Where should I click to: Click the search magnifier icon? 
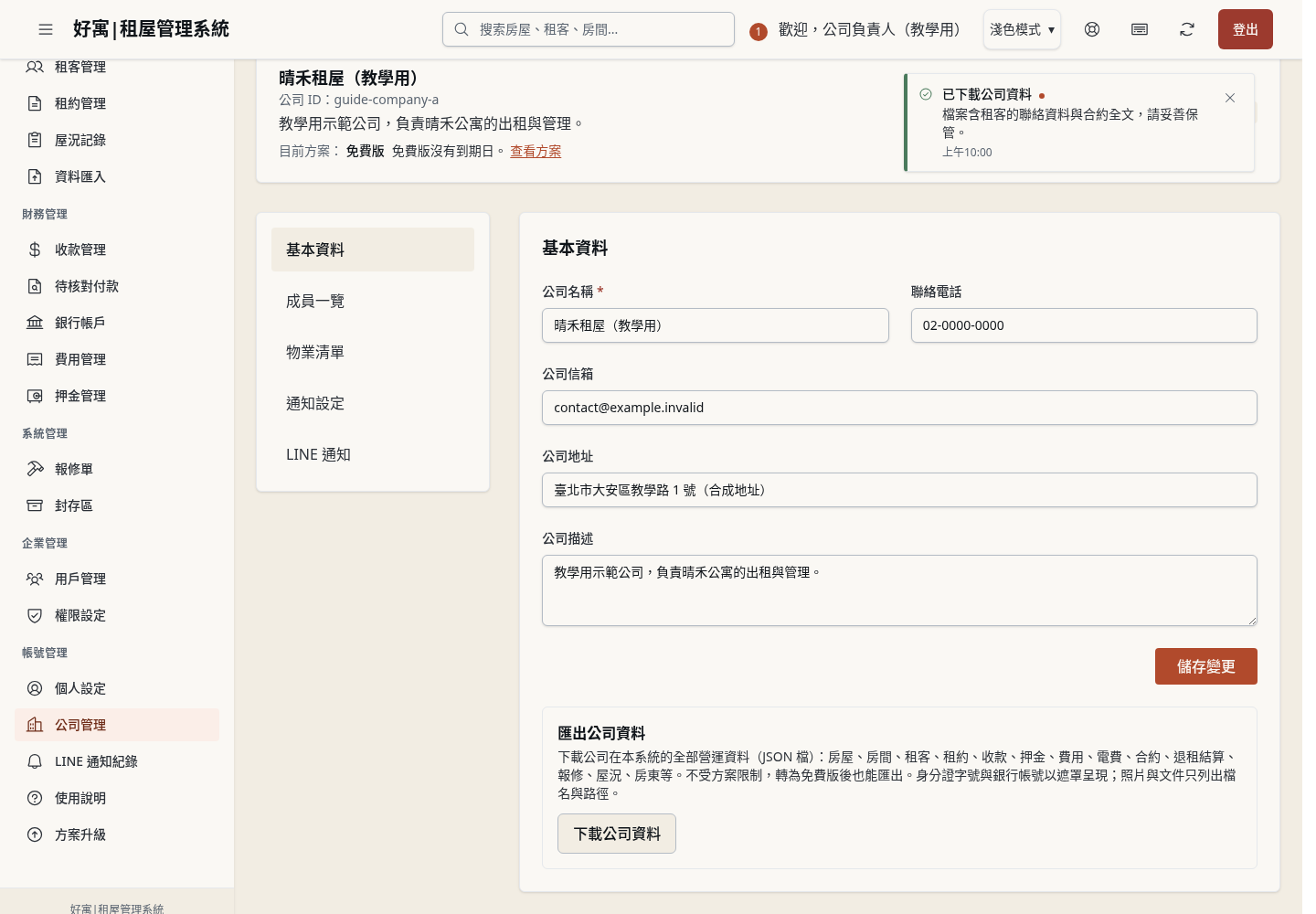click(462, 29)
